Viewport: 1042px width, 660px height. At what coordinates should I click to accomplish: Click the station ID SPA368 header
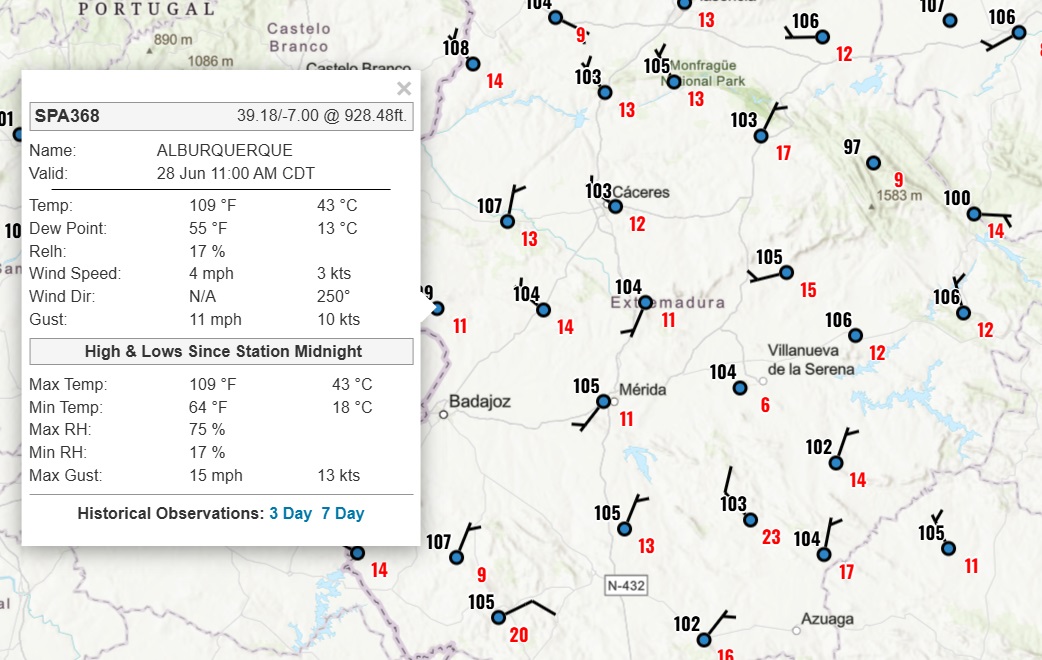[67, 116]
